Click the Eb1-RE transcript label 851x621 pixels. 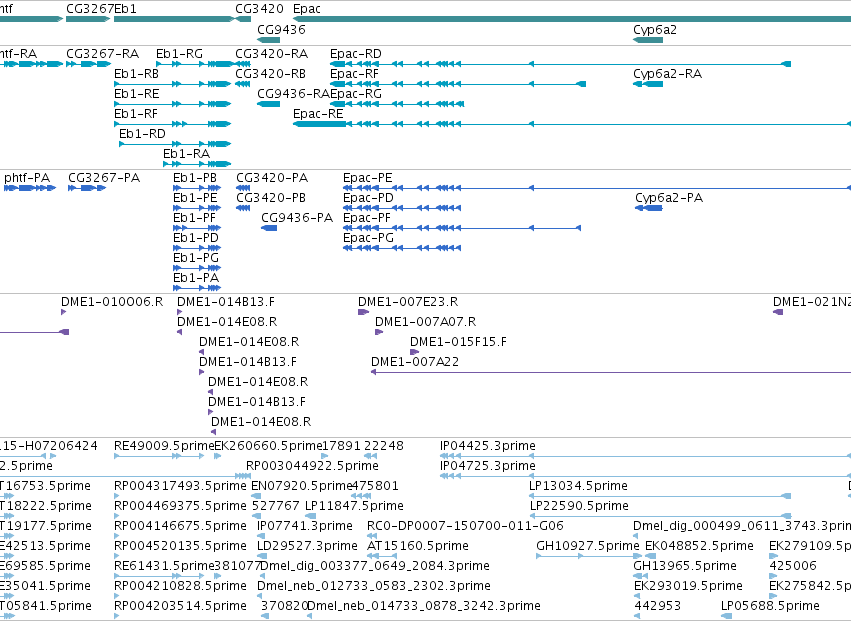coord(137,94)
